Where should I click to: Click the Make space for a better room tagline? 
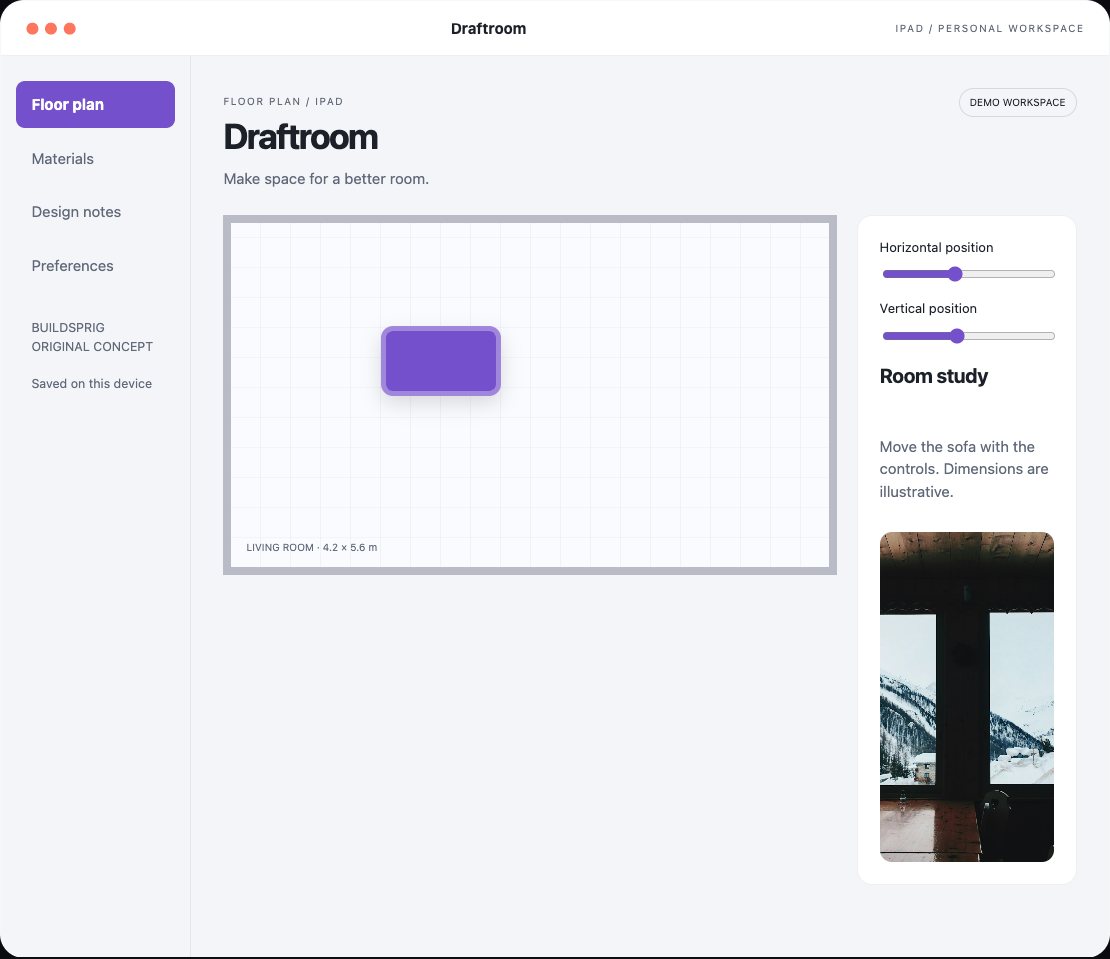click(x=326, y=179)
